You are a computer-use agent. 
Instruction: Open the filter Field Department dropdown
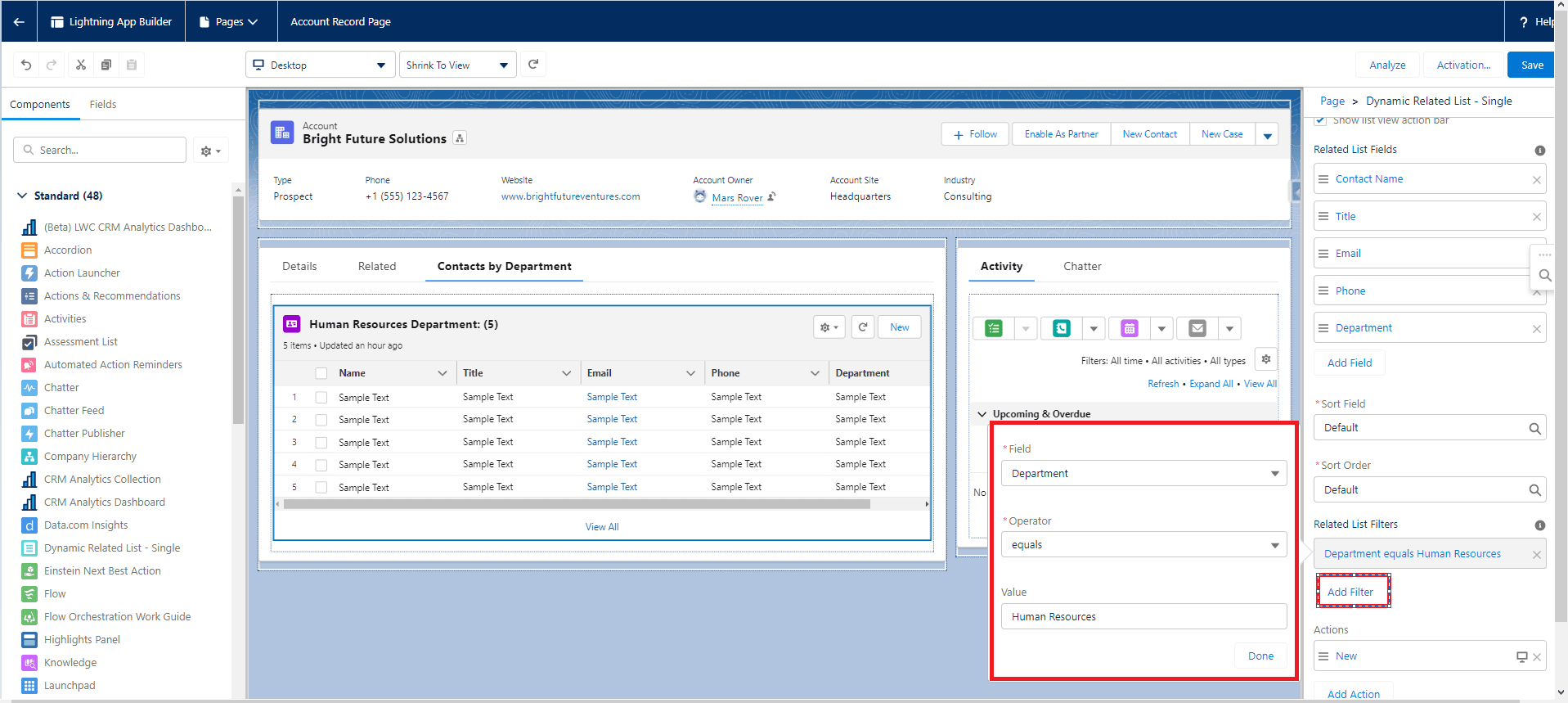[x=1143, y=473]
